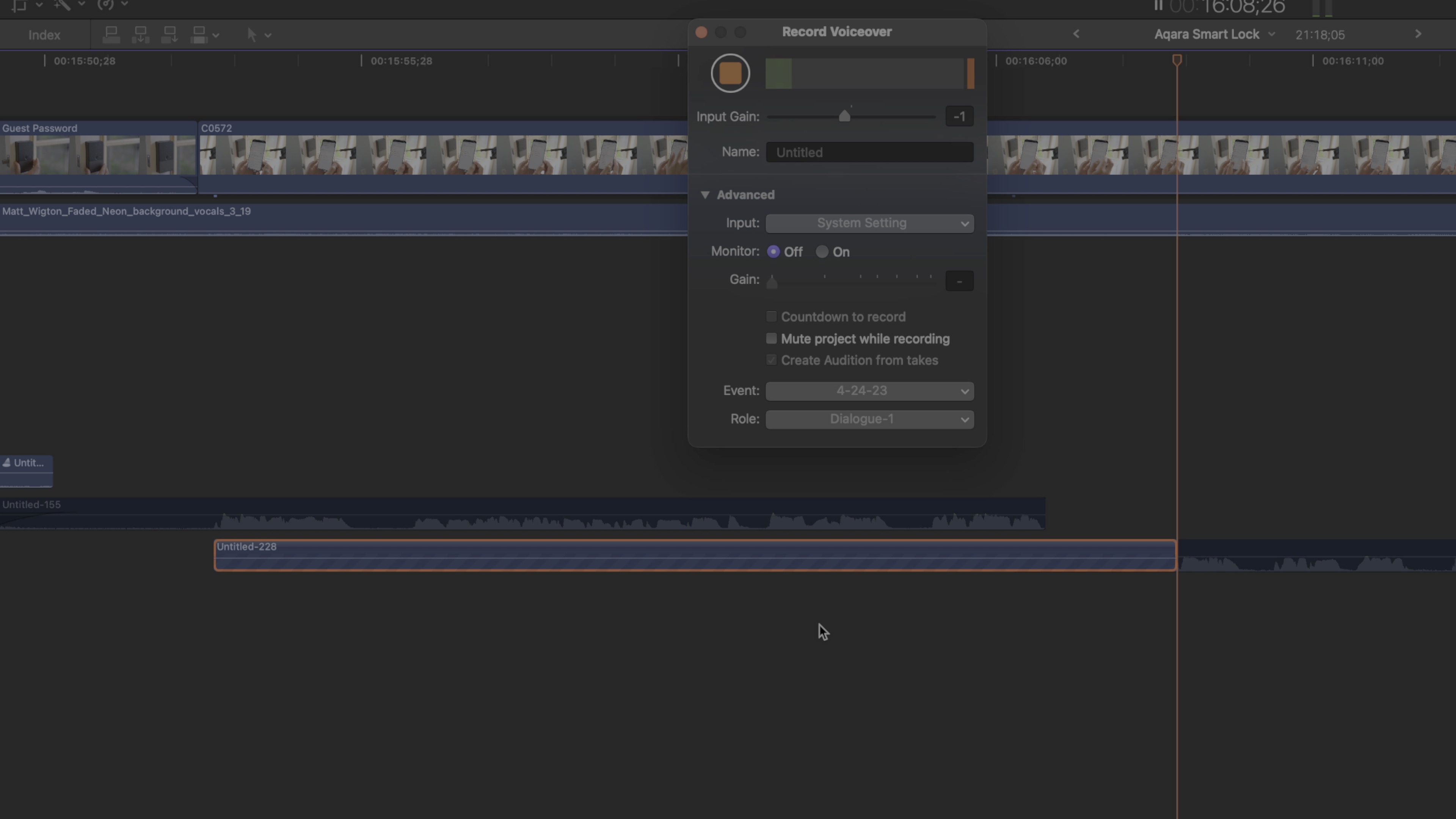Image resolution: width=1456 pixels, height=819 pixels.
Task: Open the Input dropdown showing System Setting
Action: [869, 223]
